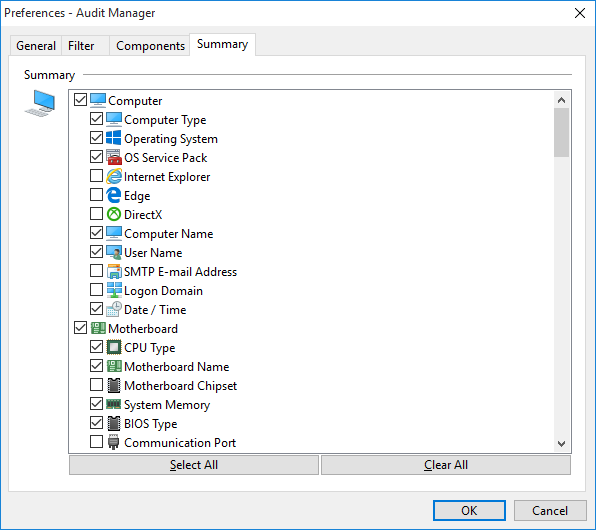Click the CPU Type chip icon
Viewport: 596px width, 530px height.
114,347
